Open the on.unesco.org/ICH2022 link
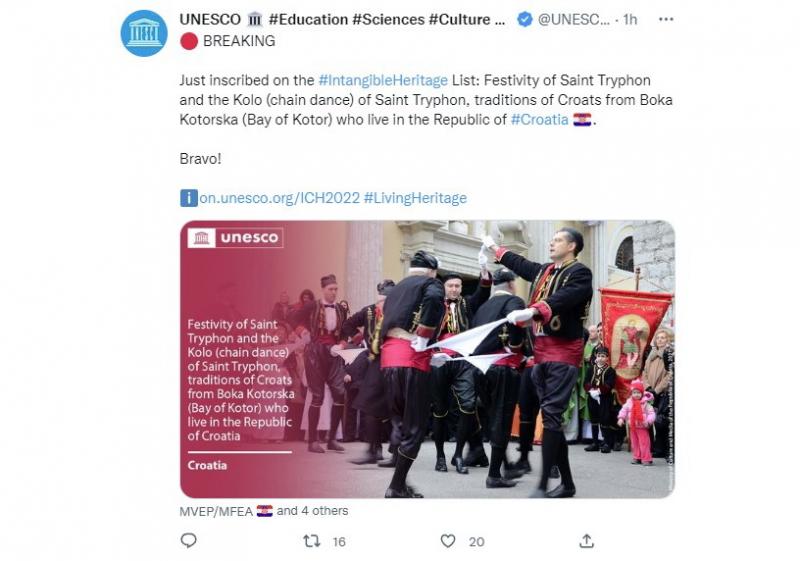Image resolution: width=800 pixels, height=561 pixels. point(280,198)
